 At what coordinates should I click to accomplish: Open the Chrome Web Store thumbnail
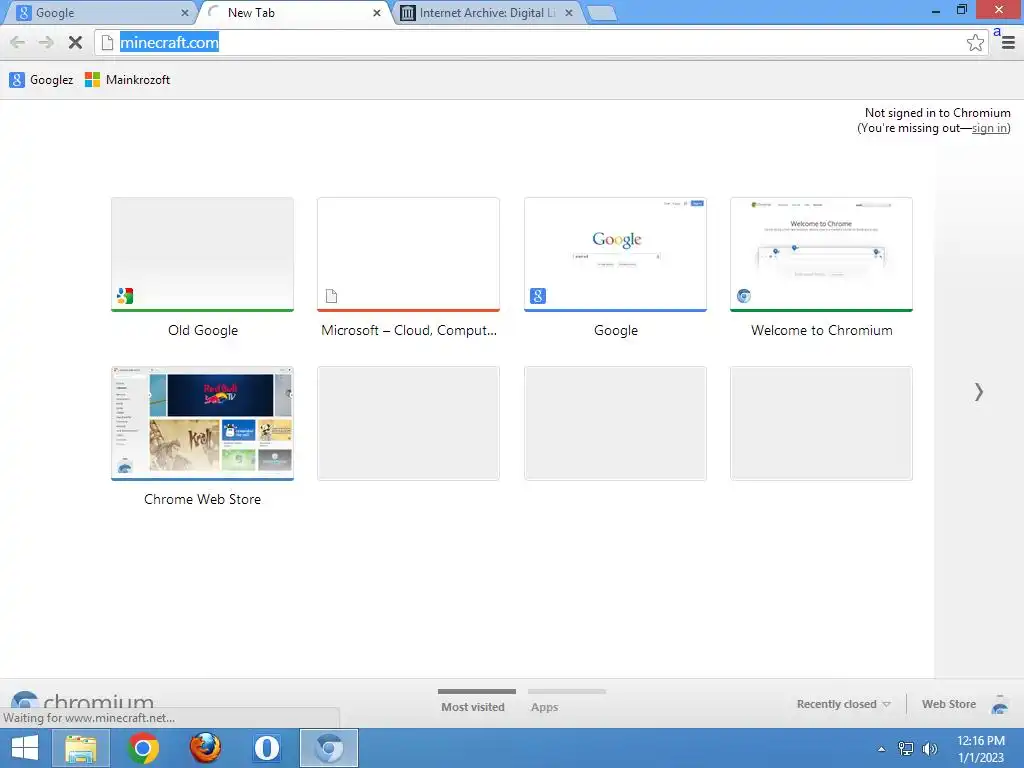pos(202,423)
